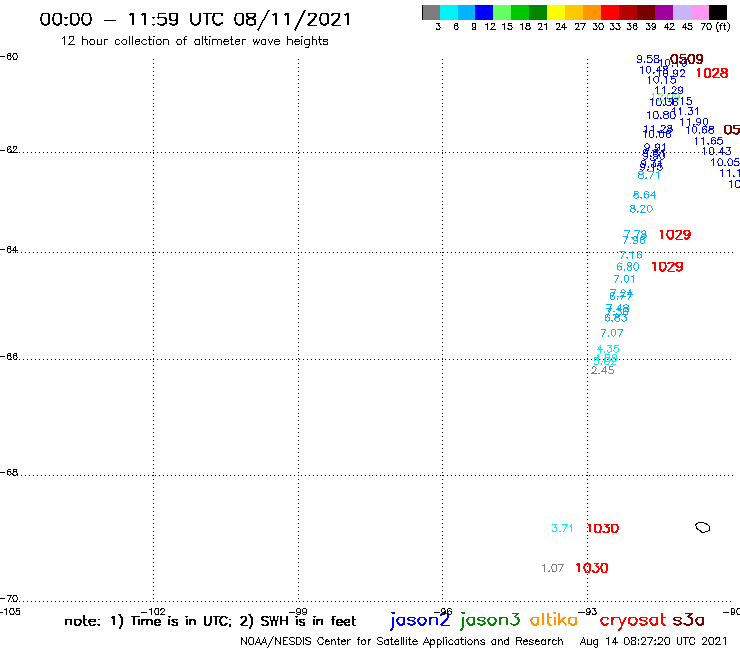Image resolution: width=740 pixels, height=650 pixels.
Task: Select the '7.16' wave height reading
Action: pos(631,255)
